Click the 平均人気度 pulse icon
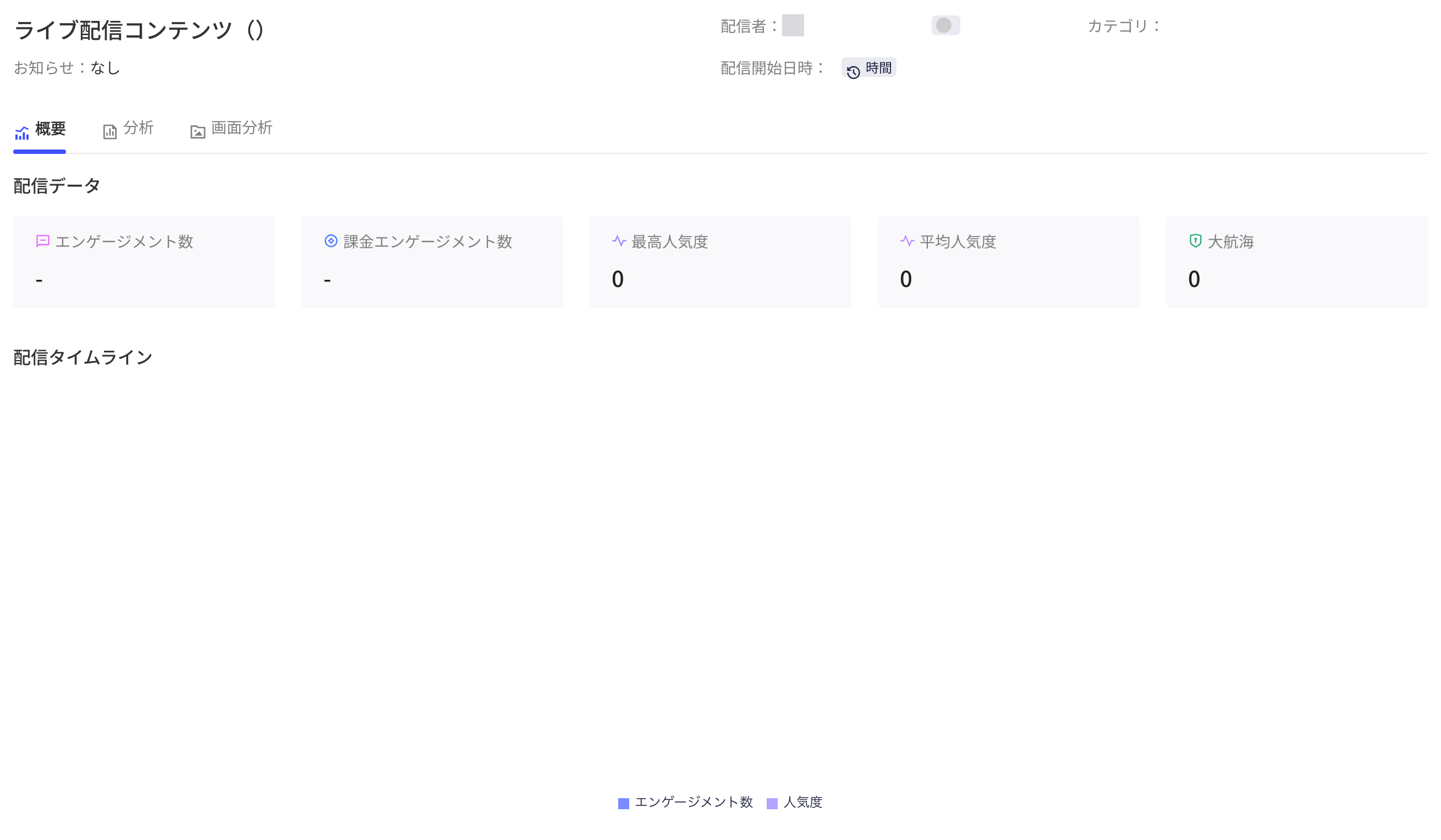Screen dimensions: 1441x840 [907, 241]
